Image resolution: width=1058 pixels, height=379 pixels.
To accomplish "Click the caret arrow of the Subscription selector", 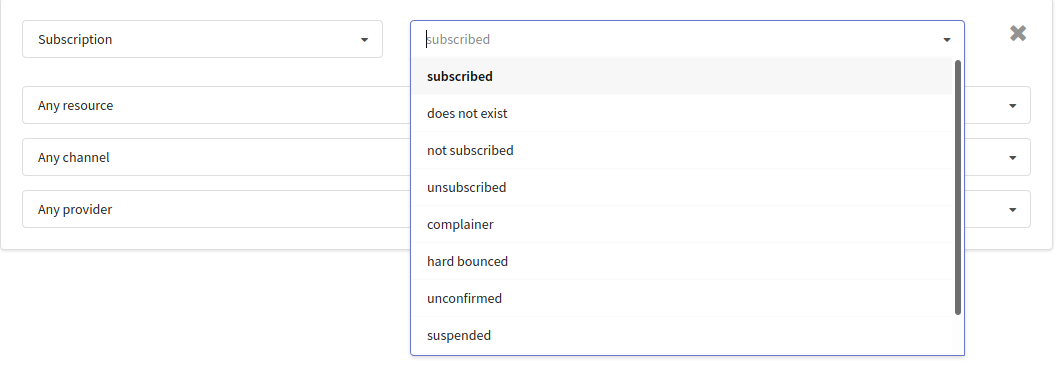I will (x=364, y=40).
